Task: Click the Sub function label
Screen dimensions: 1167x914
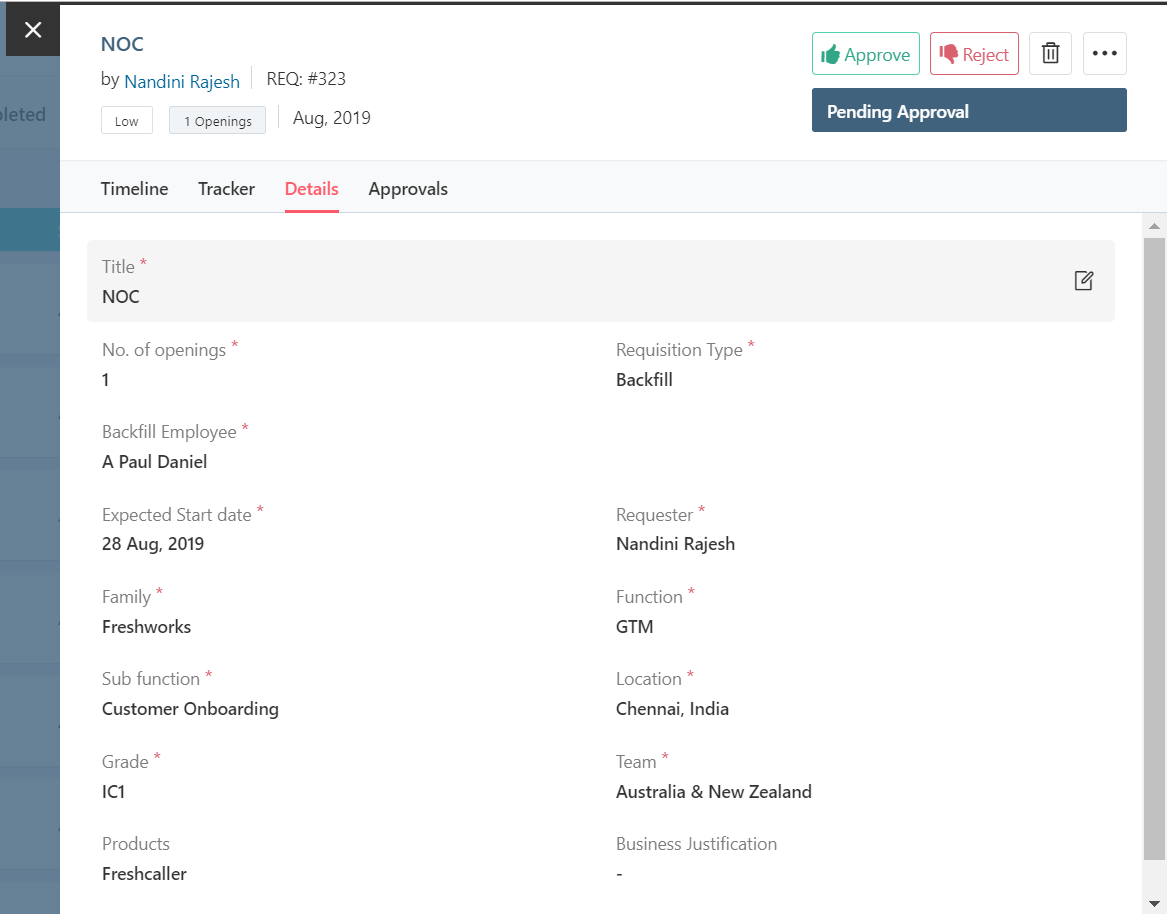Action: [x=151, y=679]
